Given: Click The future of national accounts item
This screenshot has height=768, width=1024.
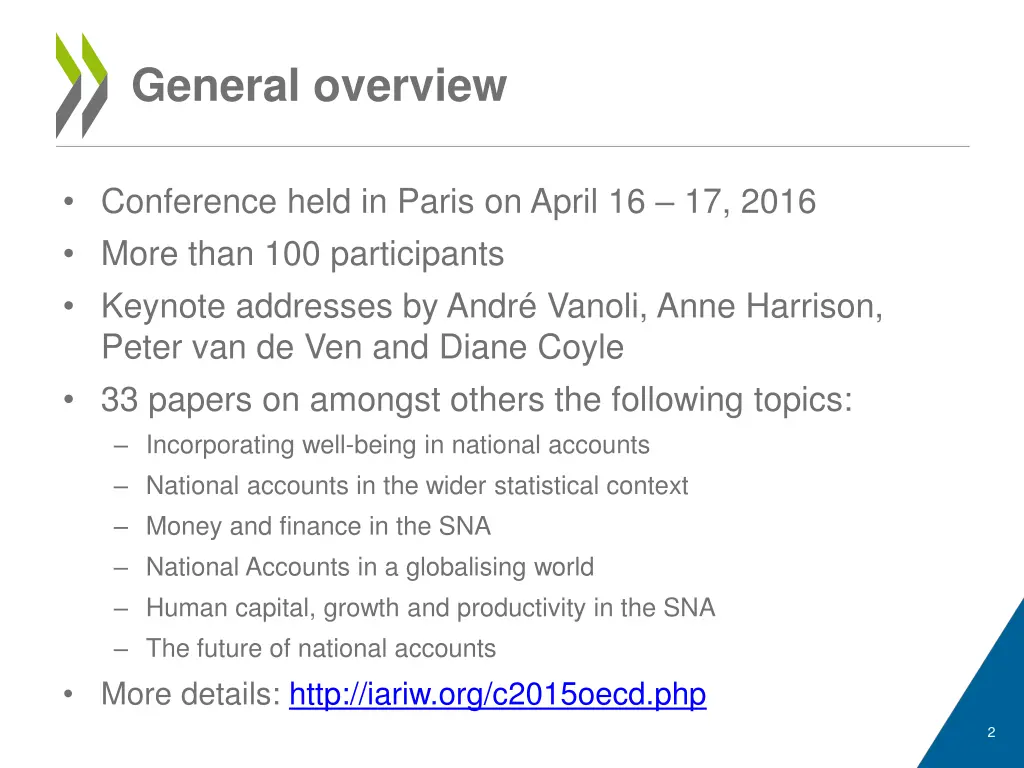Looking at the screenshot, I should pyautogui.click(x=321, y=648).
